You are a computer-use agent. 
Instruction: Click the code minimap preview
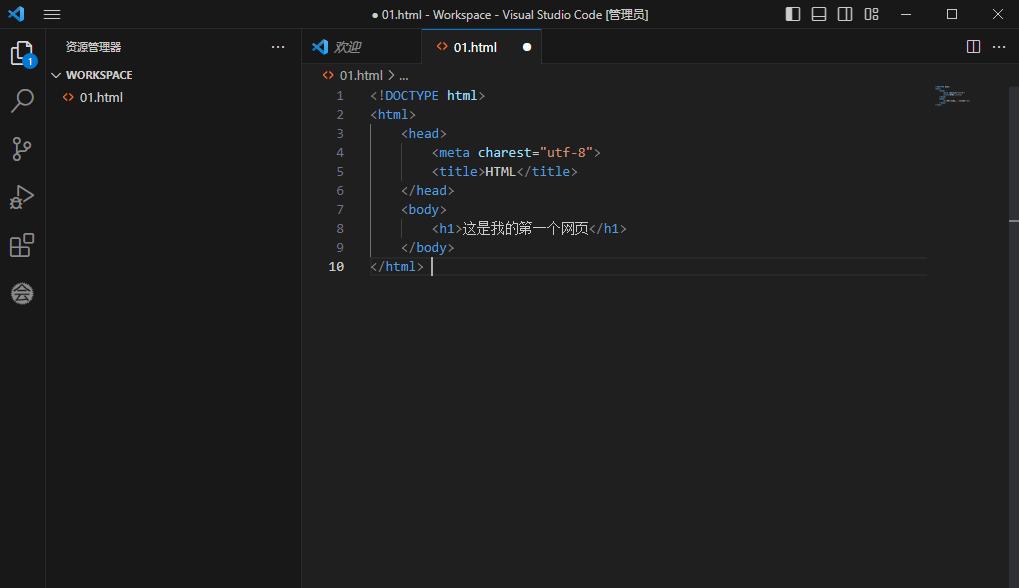948,96
